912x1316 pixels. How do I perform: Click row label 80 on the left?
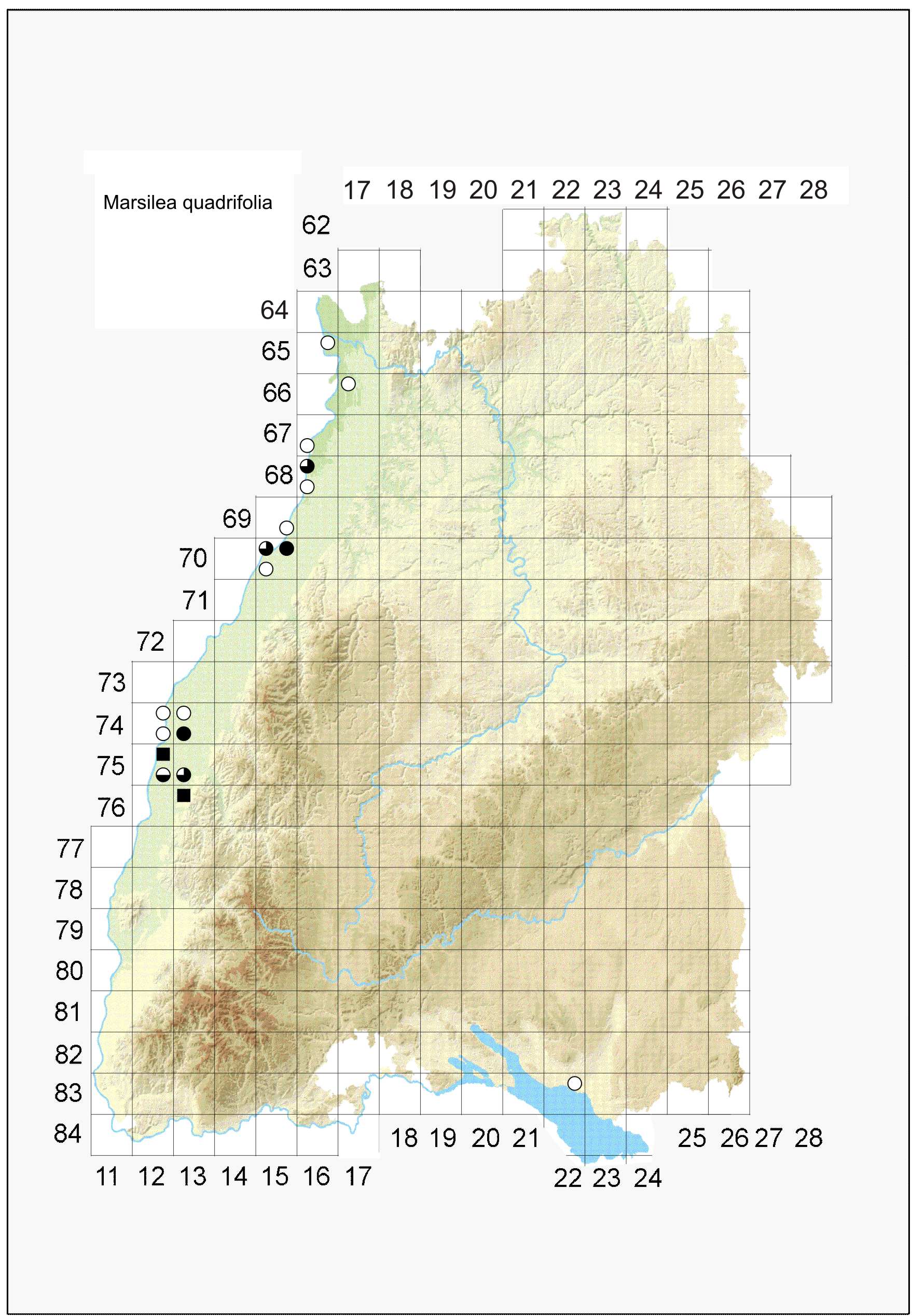pos(69,971)
